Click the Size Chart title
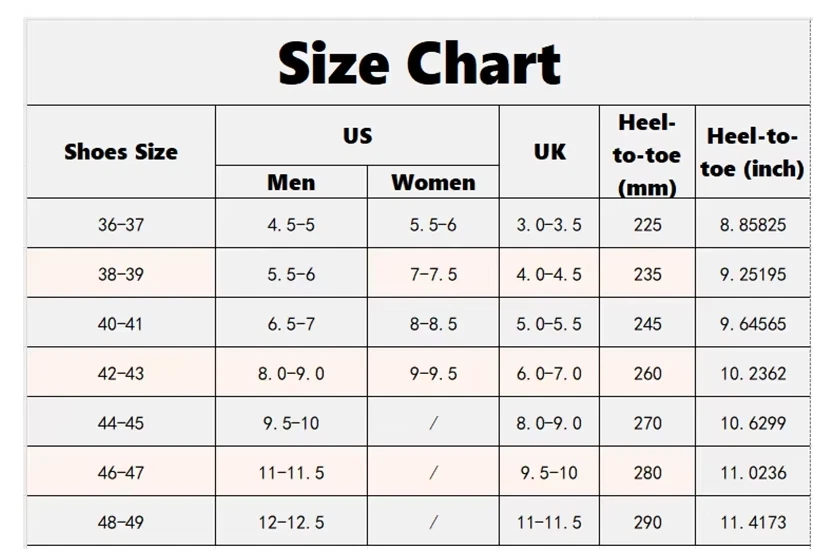The image size is (833, 551). (418, 63)
